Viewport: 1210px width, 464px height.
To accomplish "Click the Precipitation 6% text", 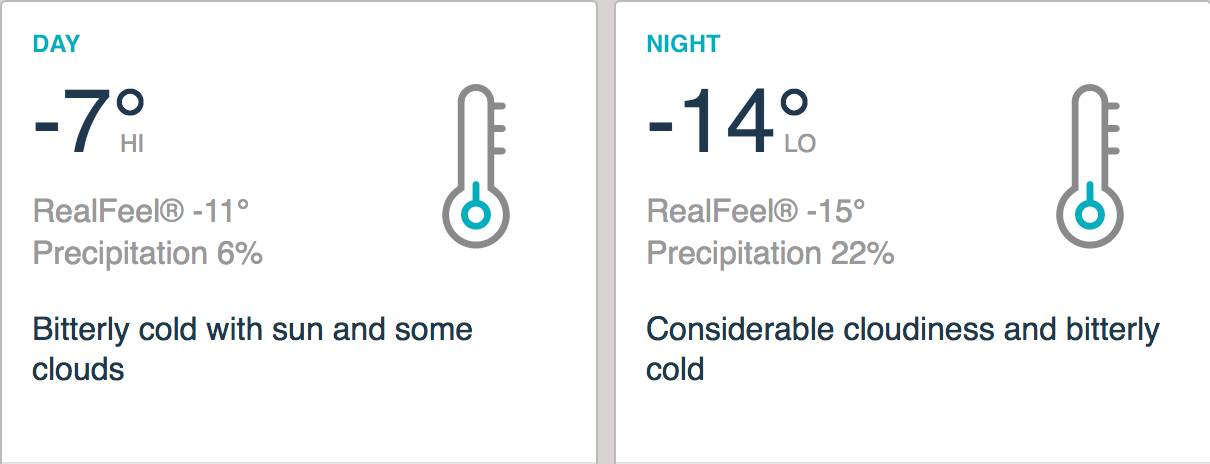I will coord(148,253).
